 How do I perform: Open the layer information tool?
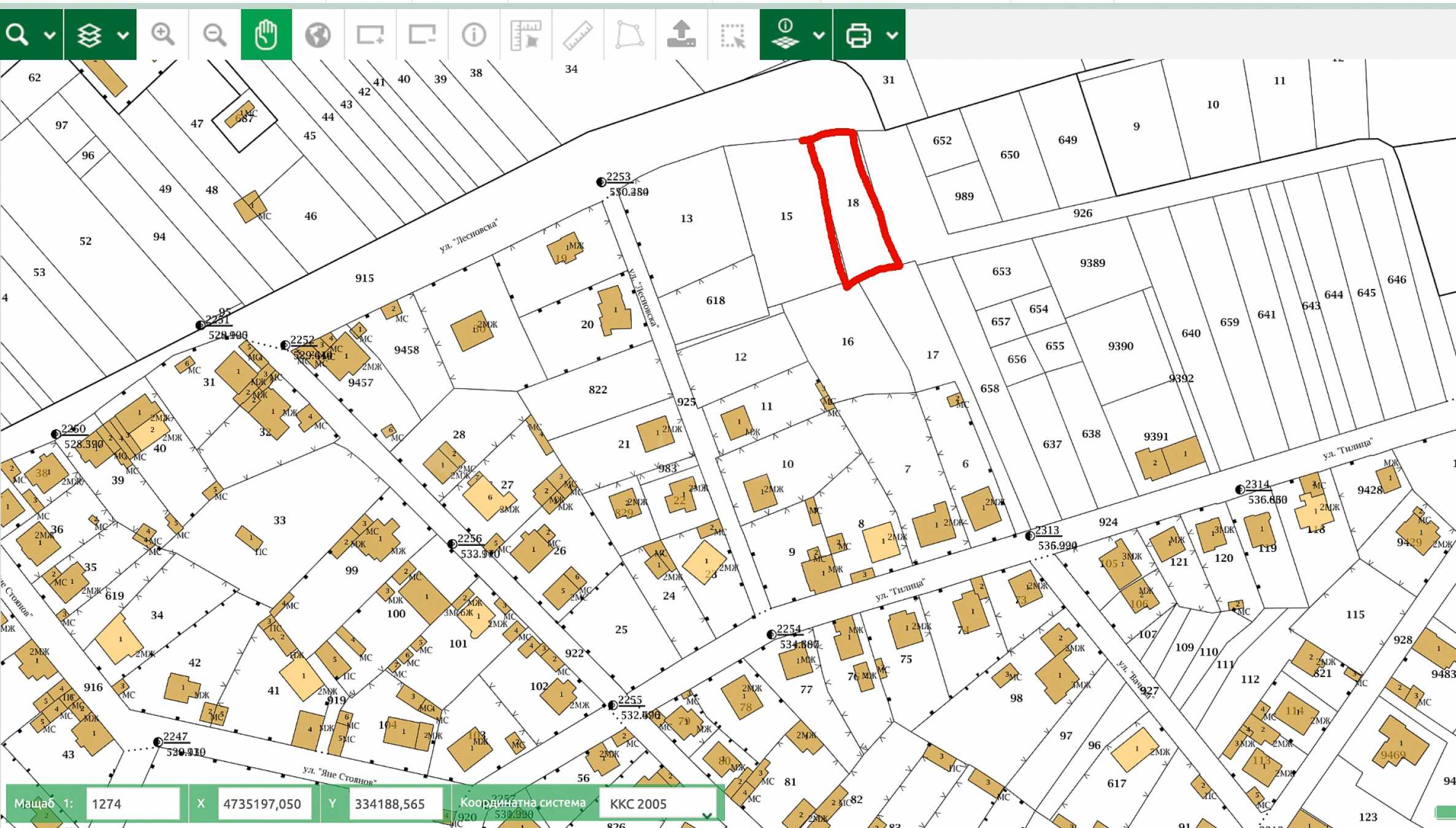pos(785,34)
